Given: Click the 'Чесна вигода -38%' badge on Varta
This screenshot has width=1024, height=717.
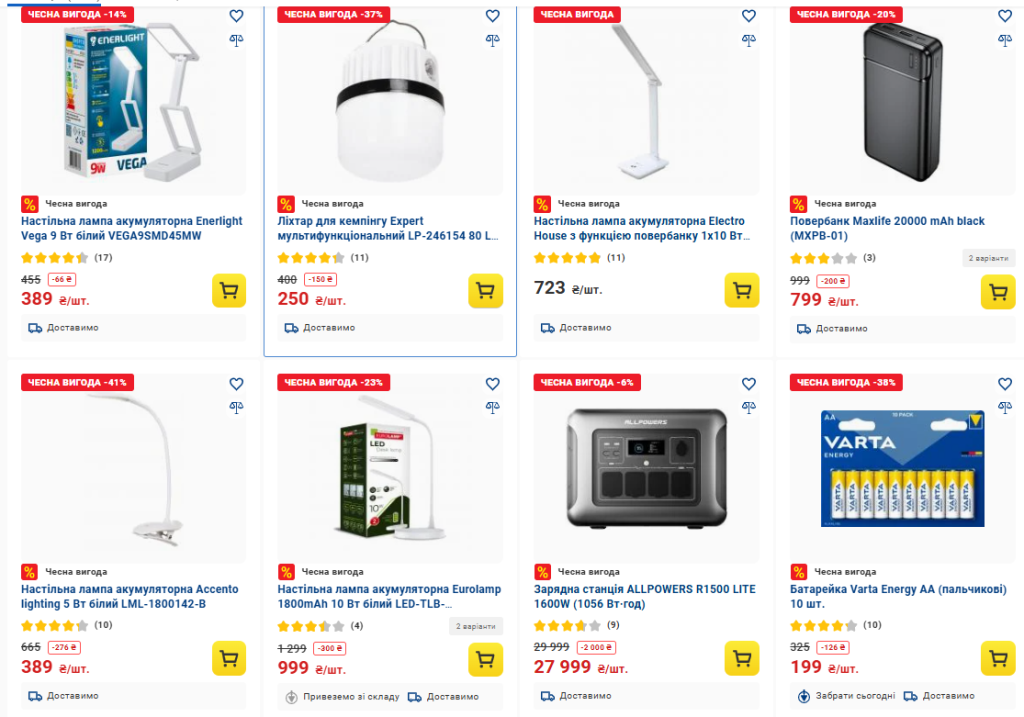Looking at the screenshot, I should [x=847, y=382].
